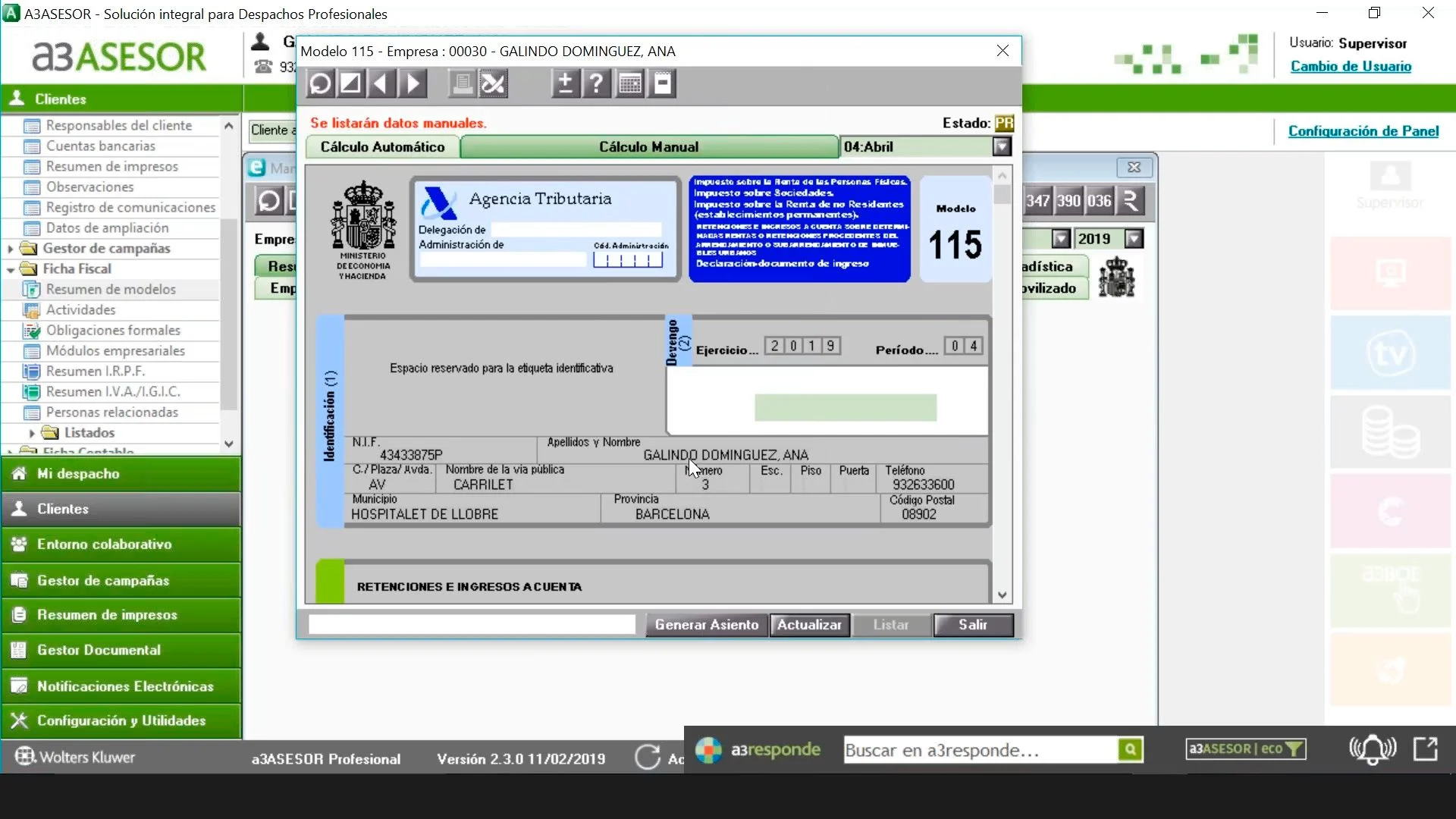Click the alerts bell icon in the bottom bar

click(1373, 749)
